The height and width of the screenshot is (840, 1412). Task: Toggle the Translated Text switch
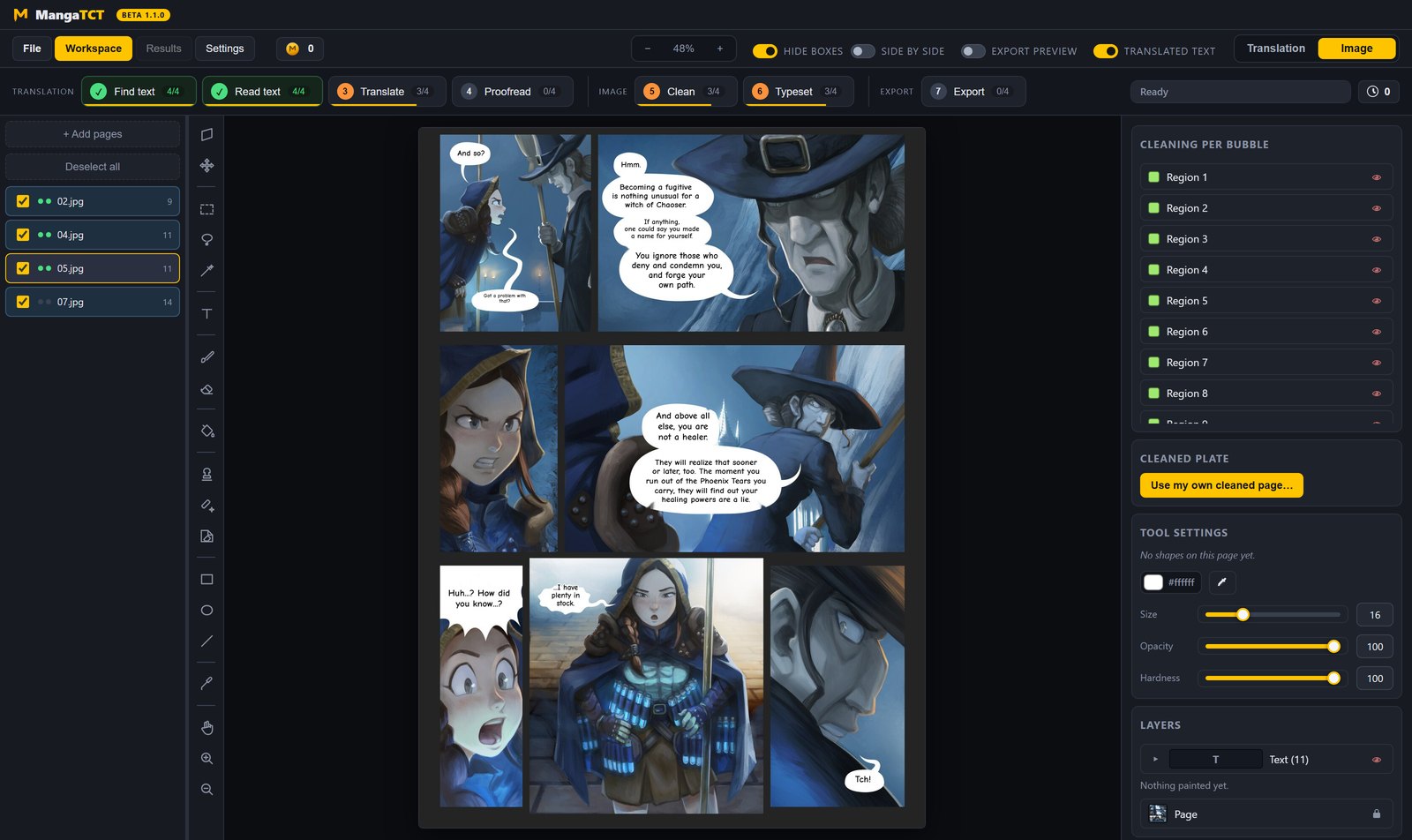coord(1105,51)
